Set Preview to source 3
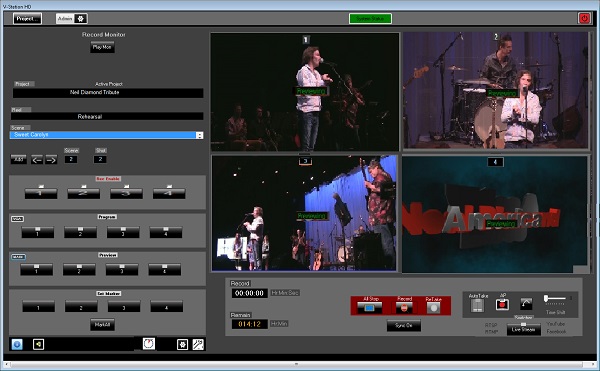The width and height of the screenshot is (600, 371). coord(122,270)
